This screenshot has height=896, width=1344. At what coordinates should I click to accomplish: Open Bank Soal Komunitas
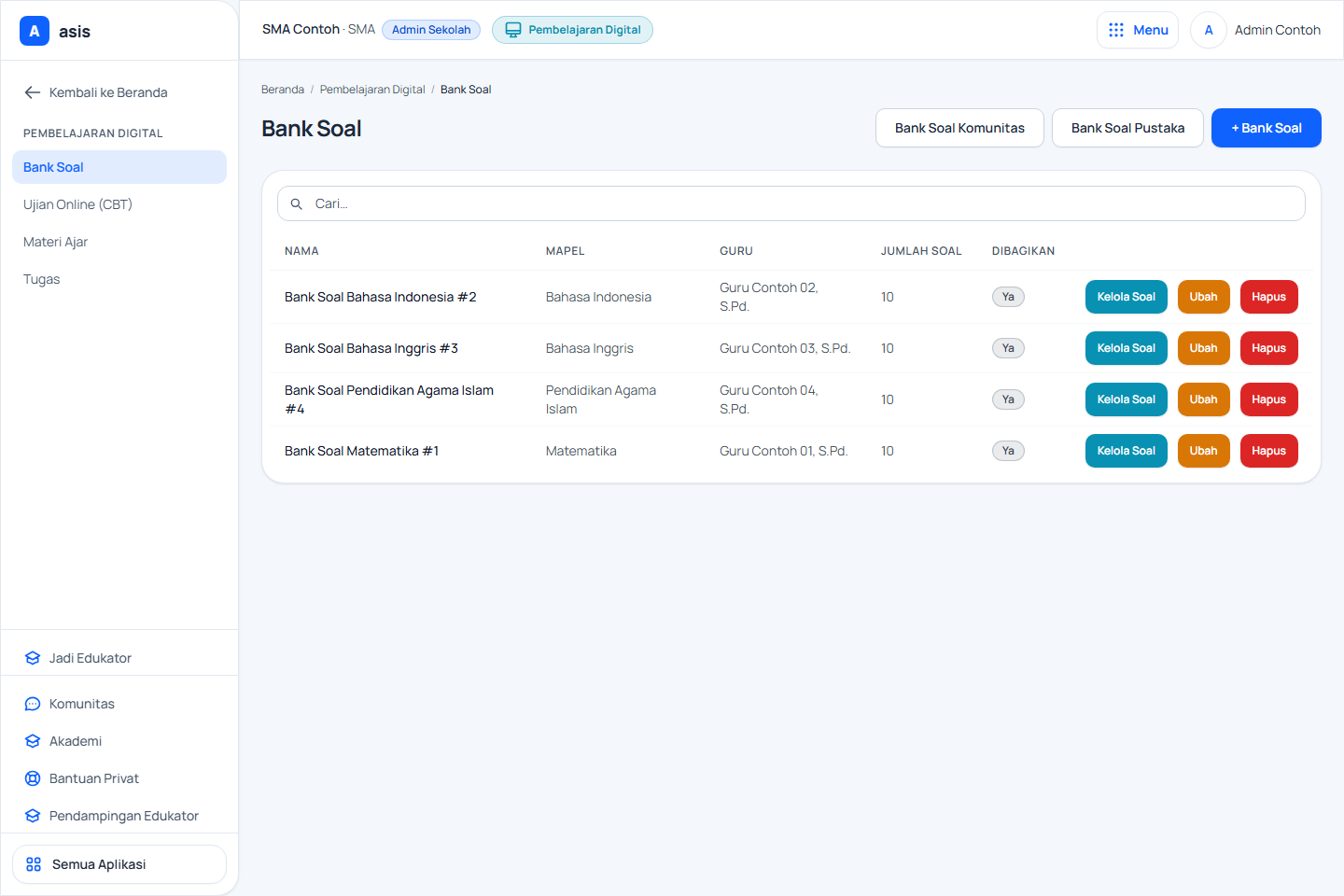pyautogui.click(x=959, y=128)
